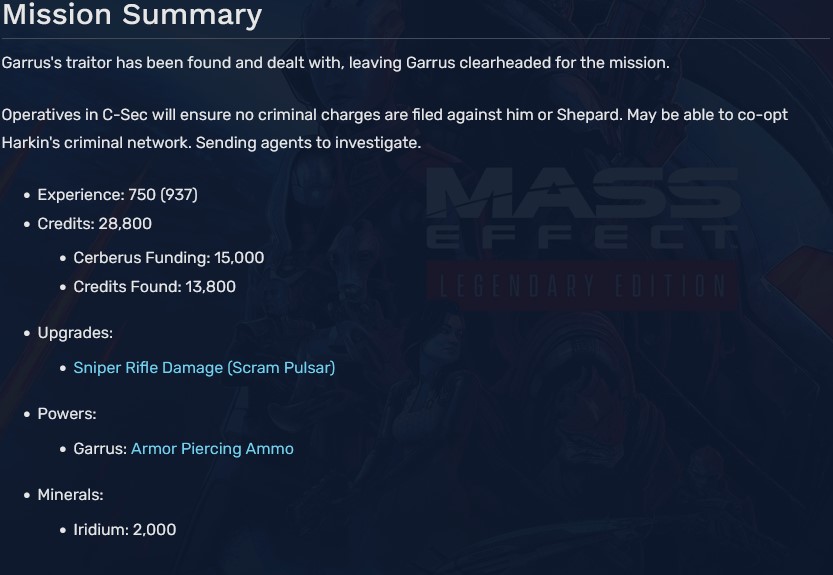Click the Mass Effect logo watermark

point(582,208)
